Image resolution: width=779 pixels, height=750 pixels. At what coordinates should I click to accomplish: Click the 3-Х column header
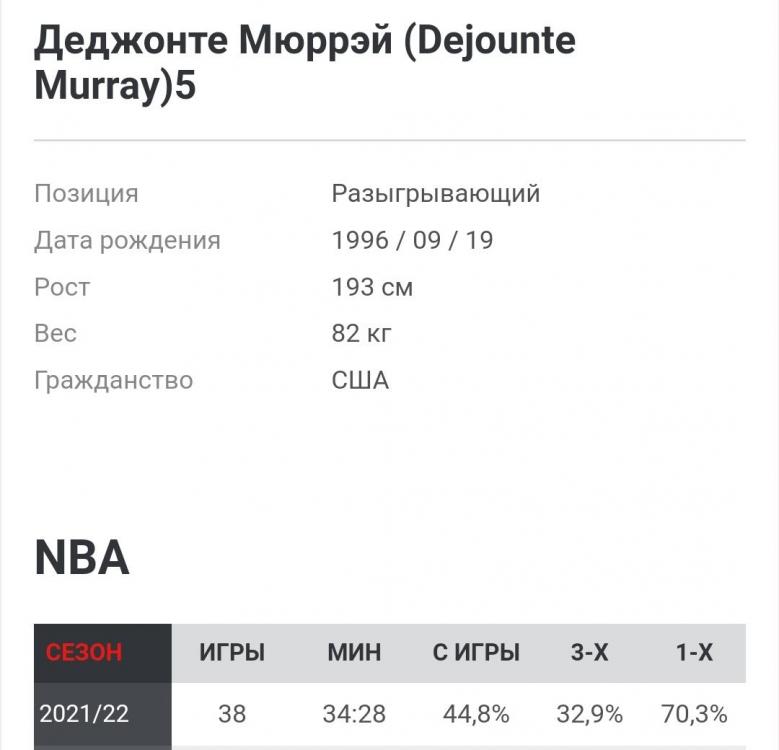[x=589, y=653]
